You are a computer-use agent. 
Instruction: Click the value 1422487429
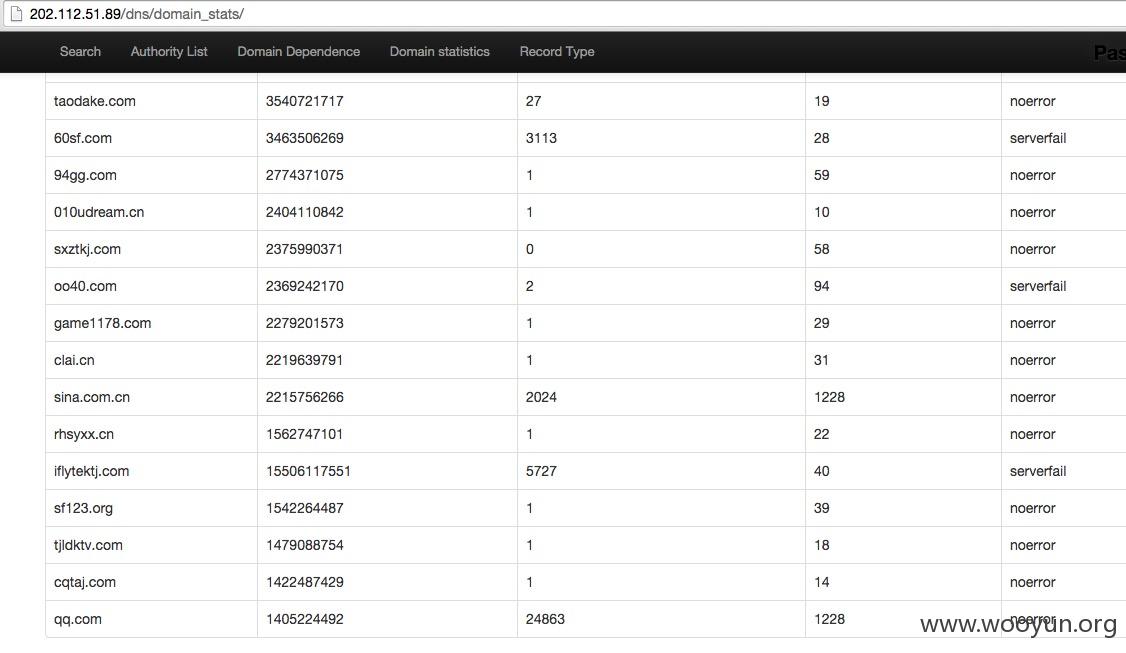point(304,582)
